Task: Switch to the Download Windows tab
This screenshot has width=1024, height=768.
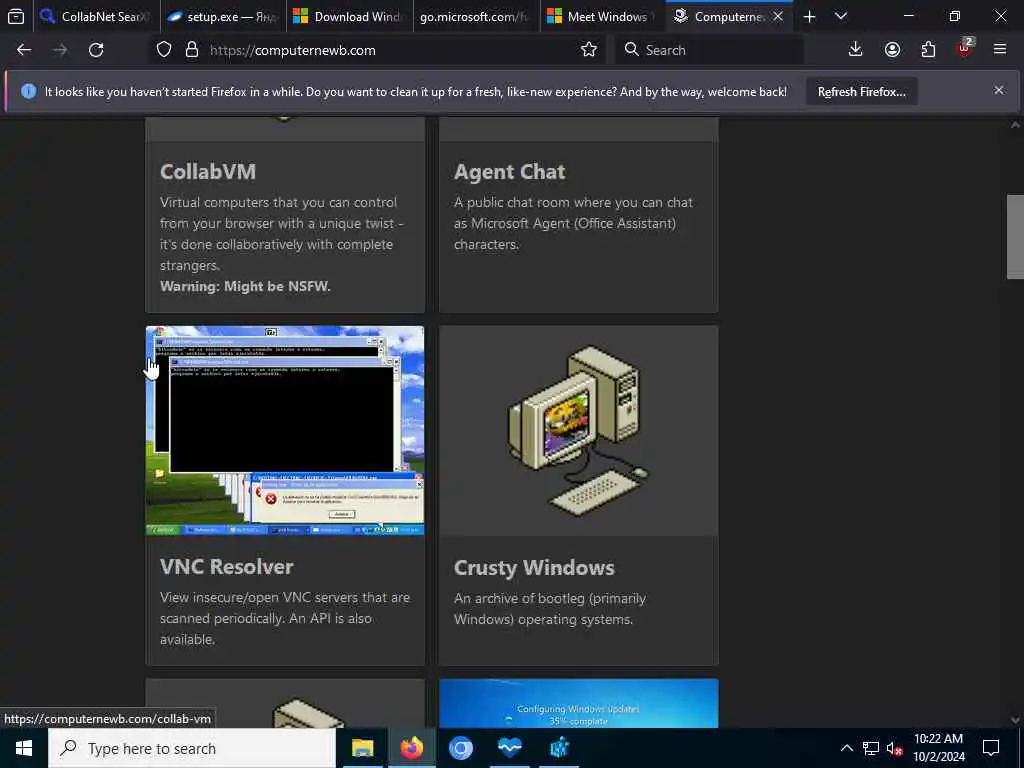Action: click(x=349, y=16)
